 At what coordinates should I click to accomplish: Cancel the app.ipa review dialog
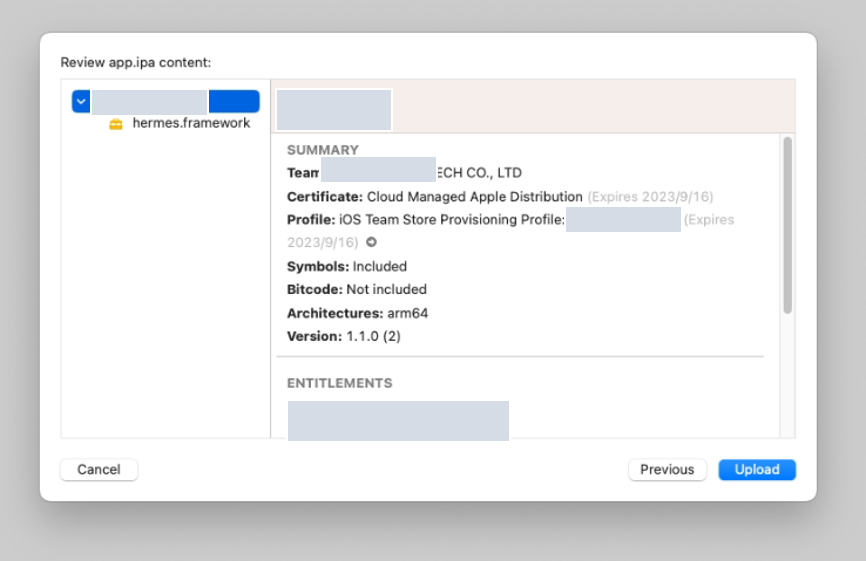[99, 470]
